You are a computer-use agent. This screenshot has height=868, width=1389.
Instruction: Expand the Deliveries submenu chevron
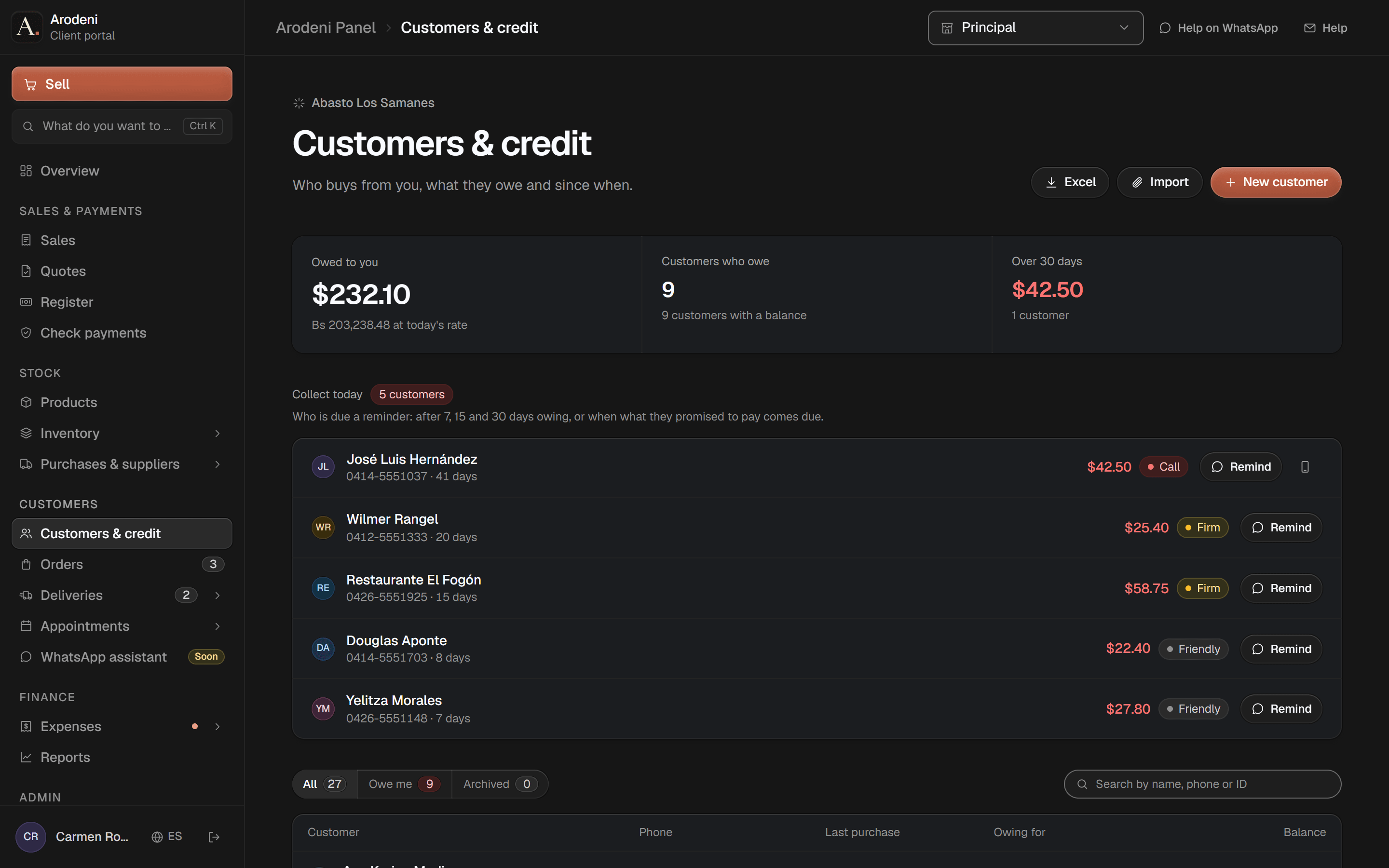coord(218,596)
